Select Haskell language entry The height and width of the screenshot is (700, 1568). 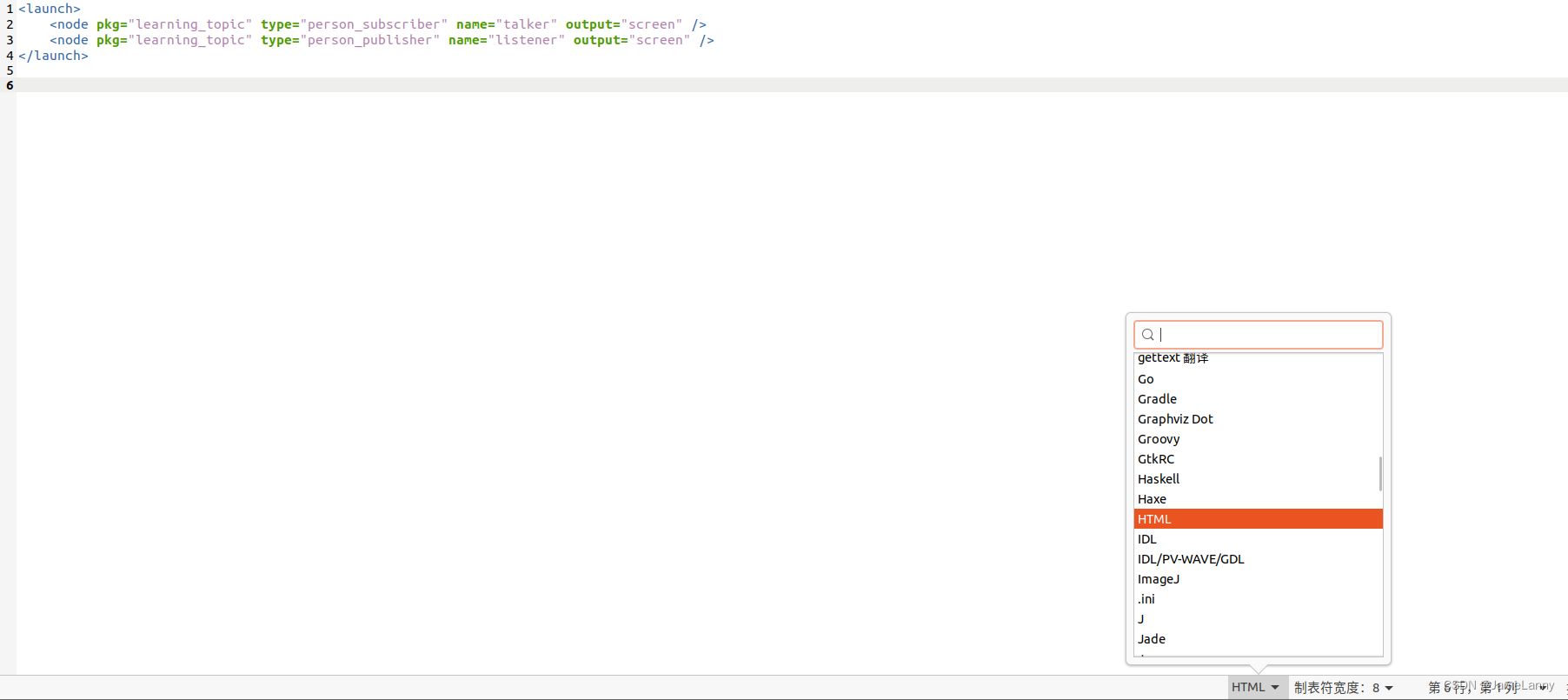point(1258,479)
